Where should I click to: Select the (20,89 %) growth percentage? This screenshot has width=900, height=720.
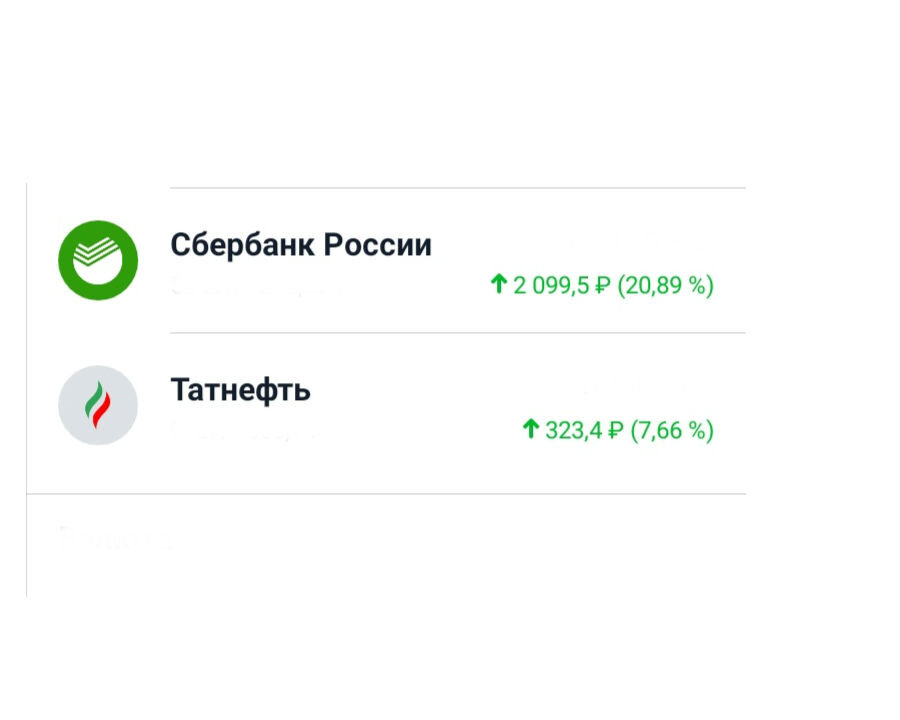(666, 285)
